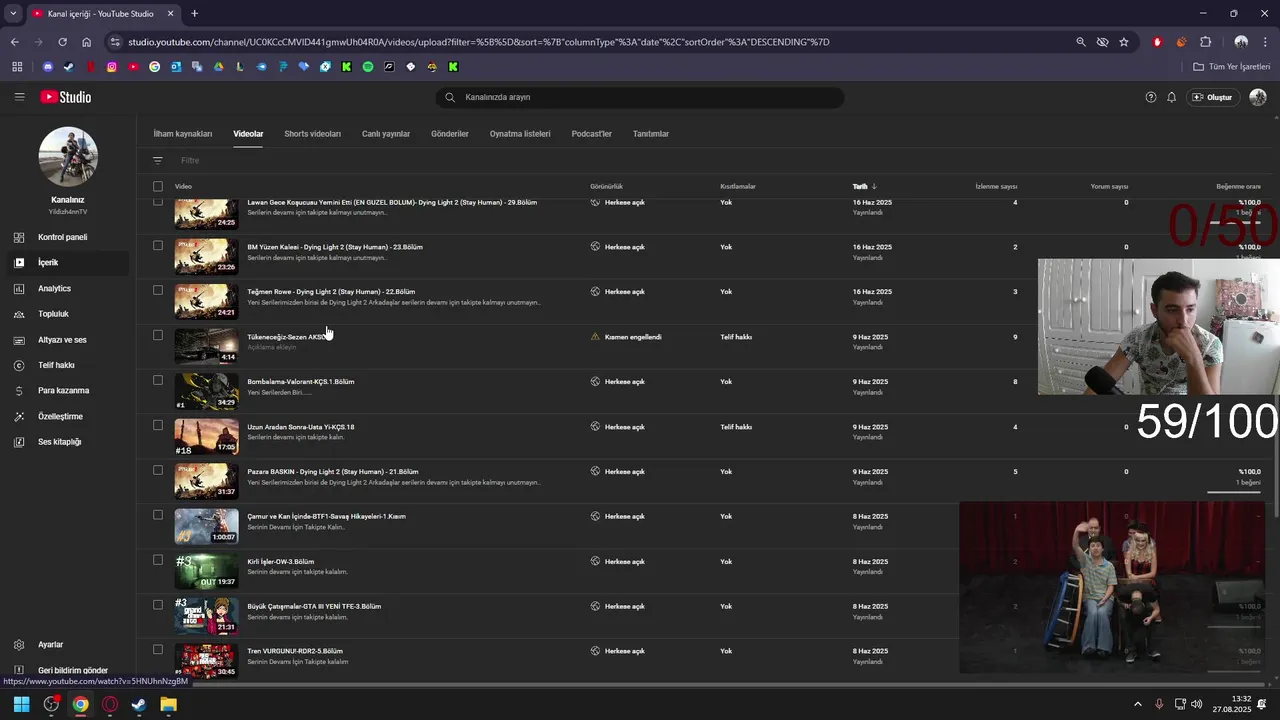This screenshot has width=1280, height=720.
Task: Open the Tren VURGUNU!-RDR2-5.Bölüm title link
Action: (x=295, y=651)
